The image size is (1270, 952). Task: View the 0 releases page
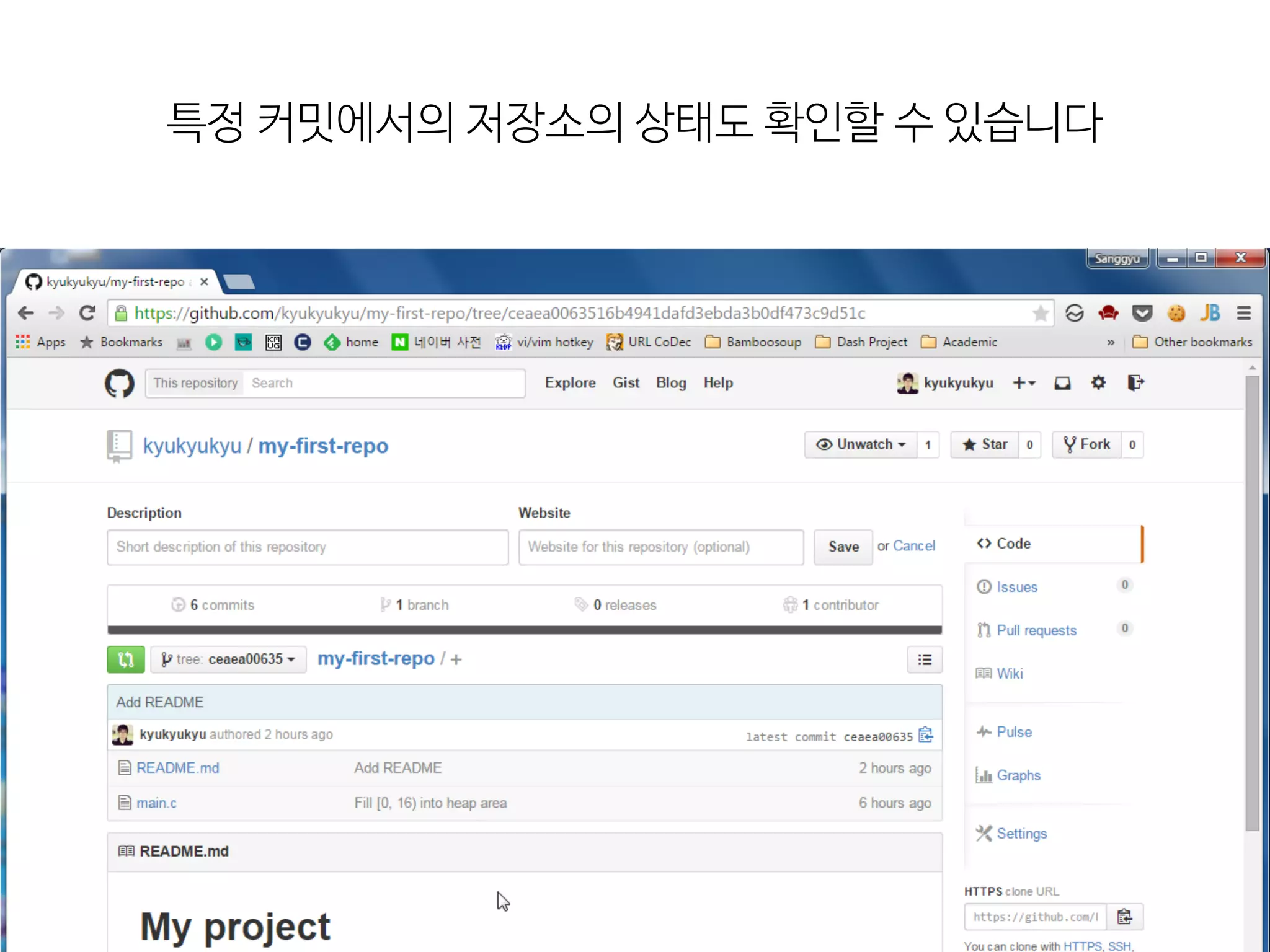tap(615, 605)
